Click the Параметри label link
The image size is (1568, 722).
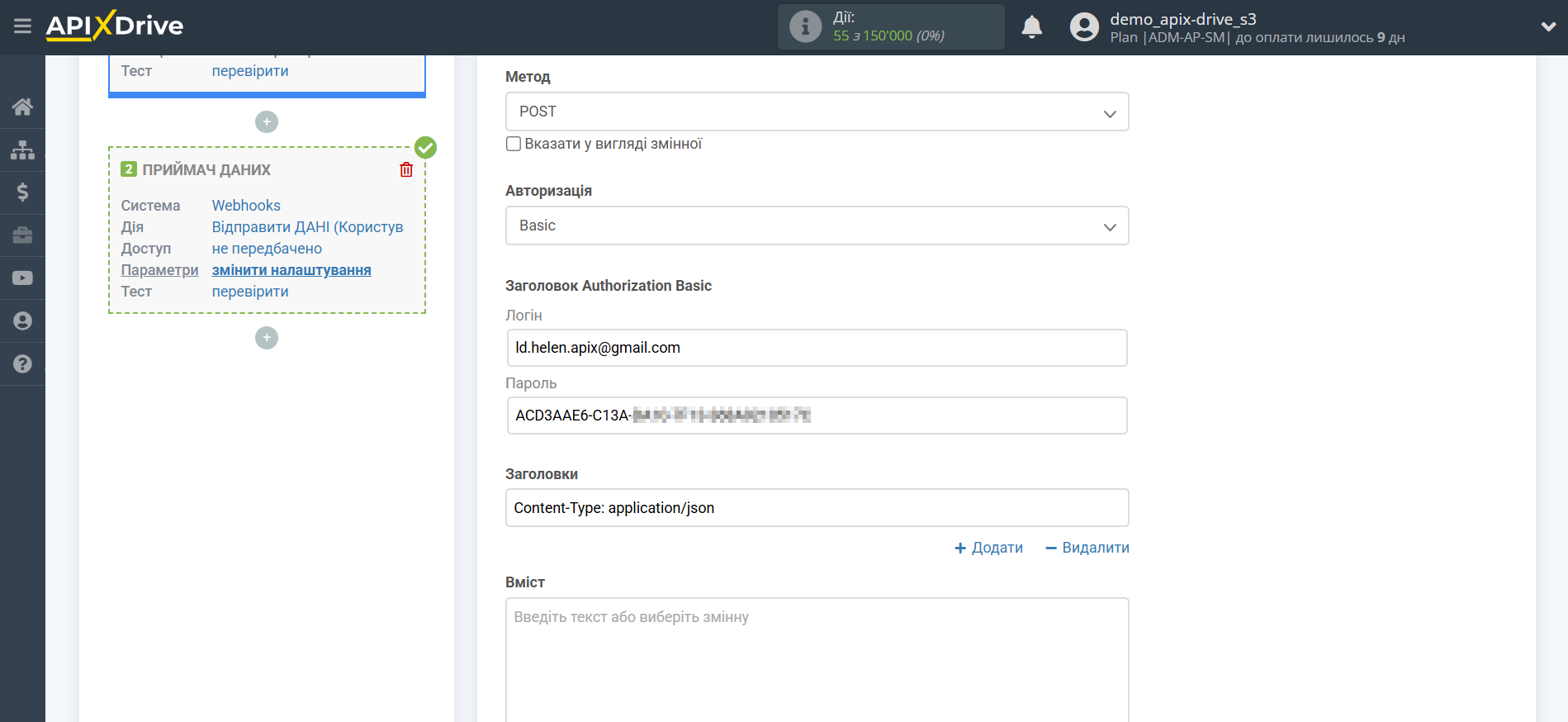(159, 270)
